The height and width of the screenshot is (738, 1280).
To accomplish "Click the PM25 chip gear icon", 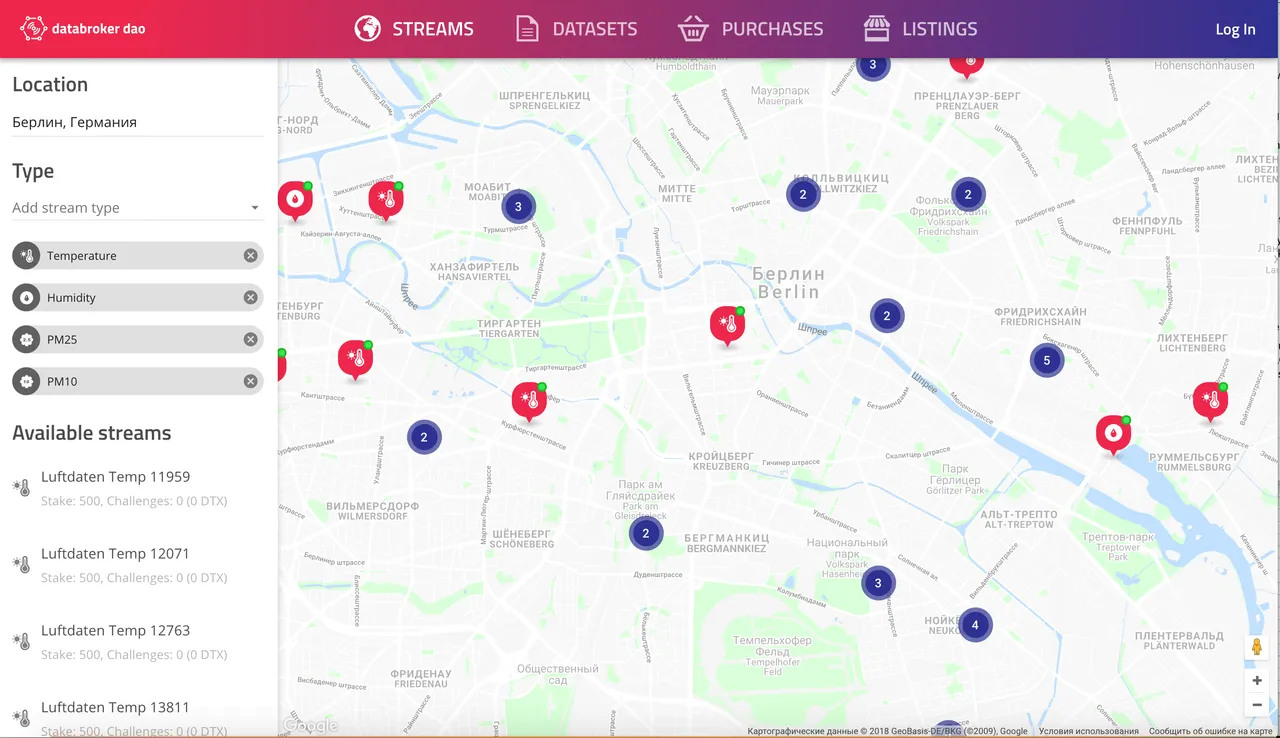I will coord(26,340).
